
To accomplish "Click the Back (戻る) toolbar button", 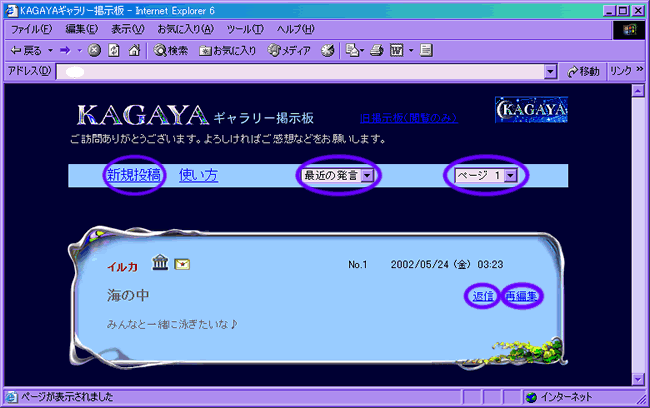I will (x=26, y=51).
